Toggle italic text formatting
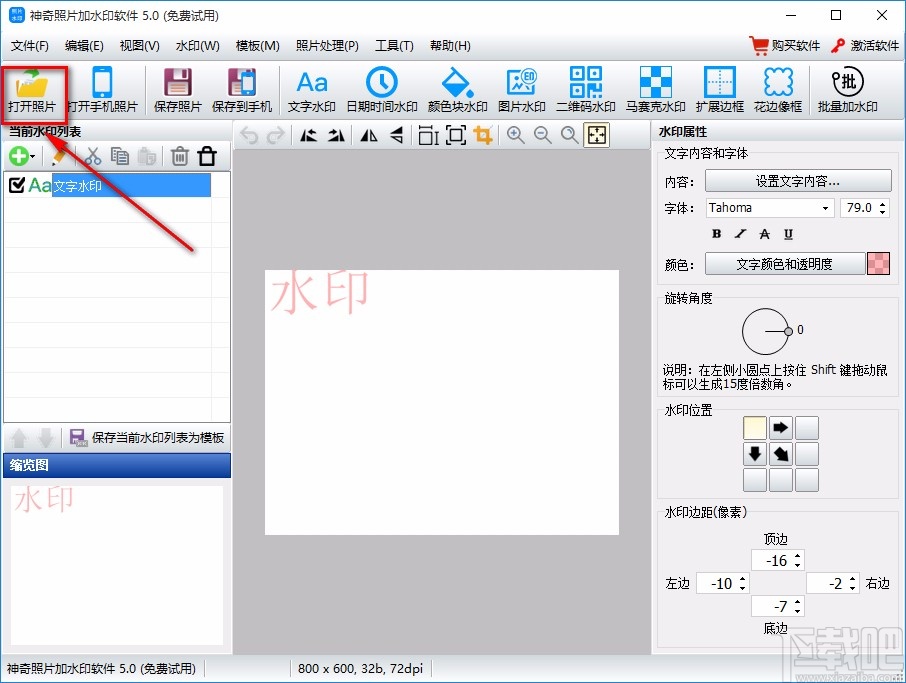906x683 pixels. point(740,234)
